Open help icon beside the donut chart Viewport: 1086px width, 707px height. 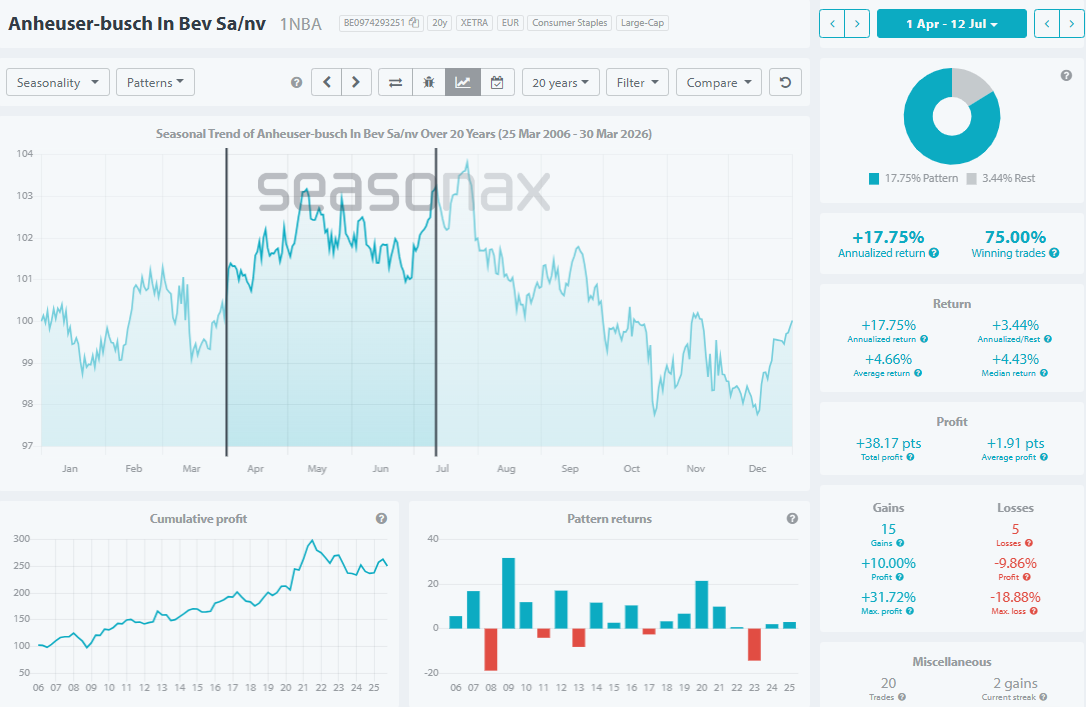1066,76
